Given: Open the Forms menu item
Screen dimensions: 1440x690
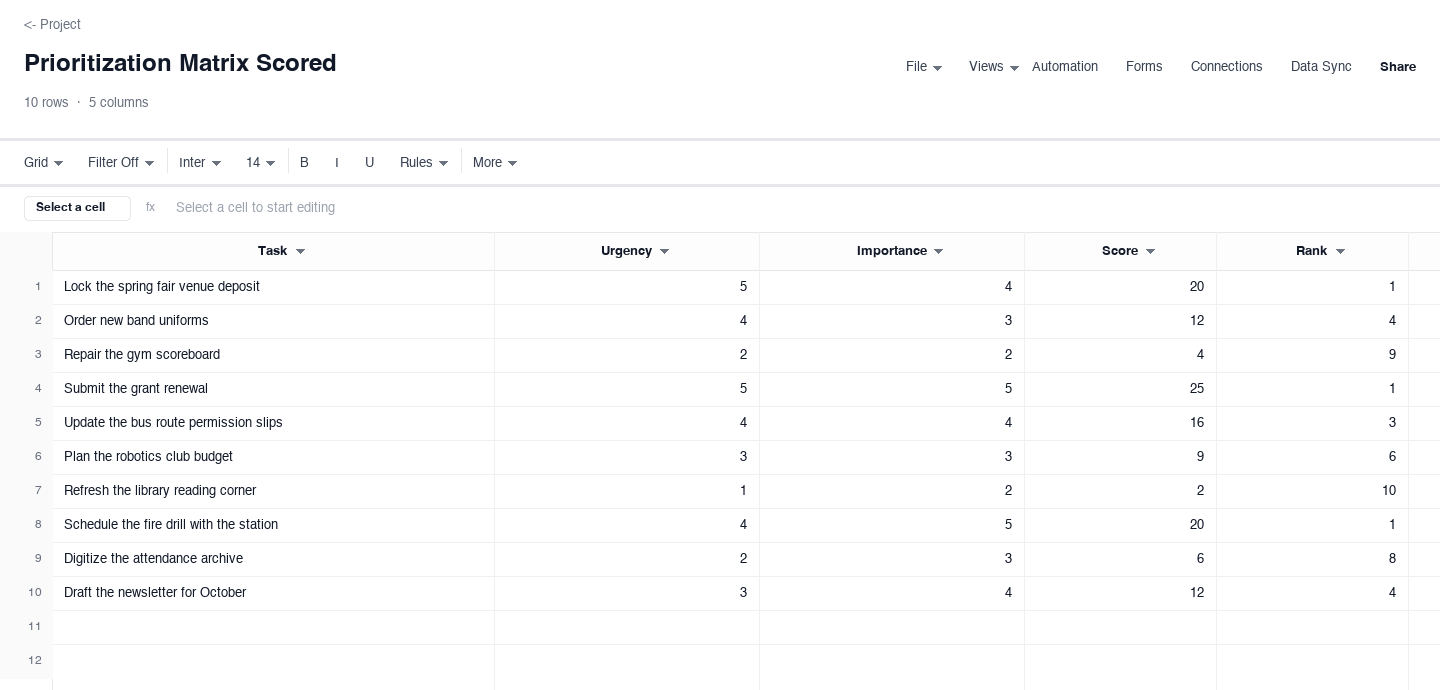Looking at the screenshot, I should click(1144, 67).
